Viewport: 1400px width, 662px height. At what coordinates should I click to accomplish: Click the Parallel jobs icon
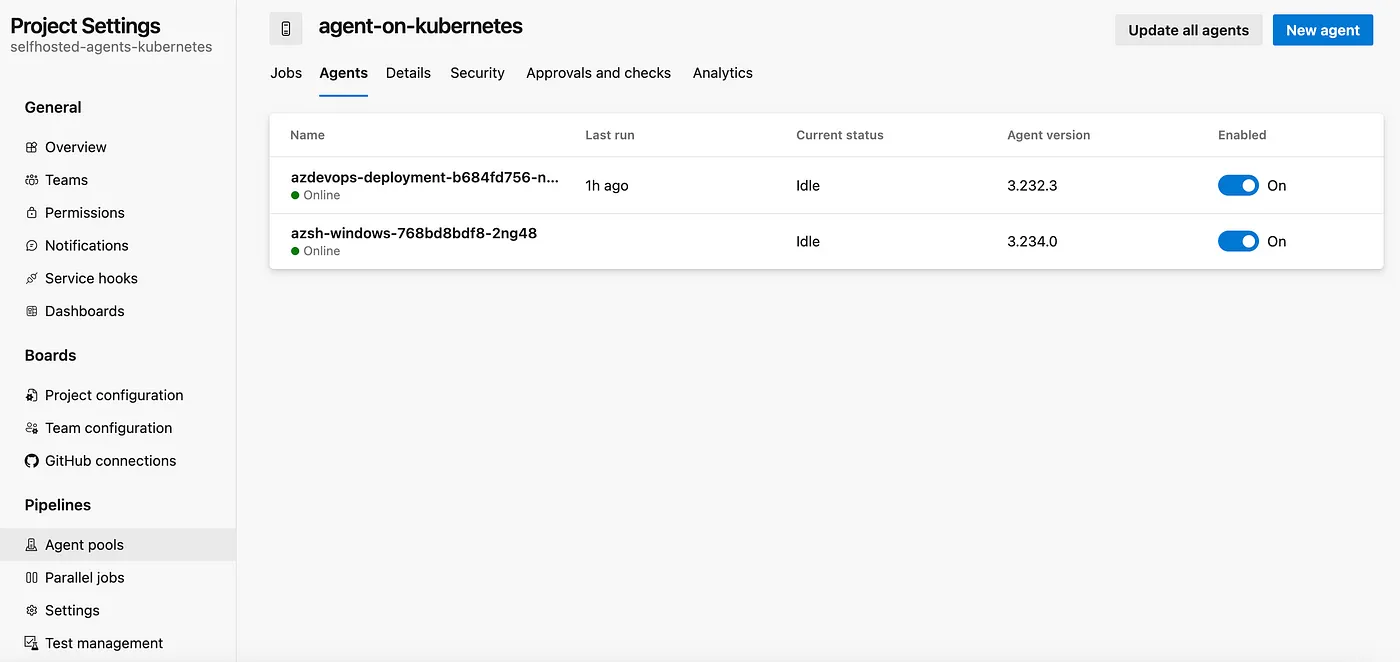31,579
